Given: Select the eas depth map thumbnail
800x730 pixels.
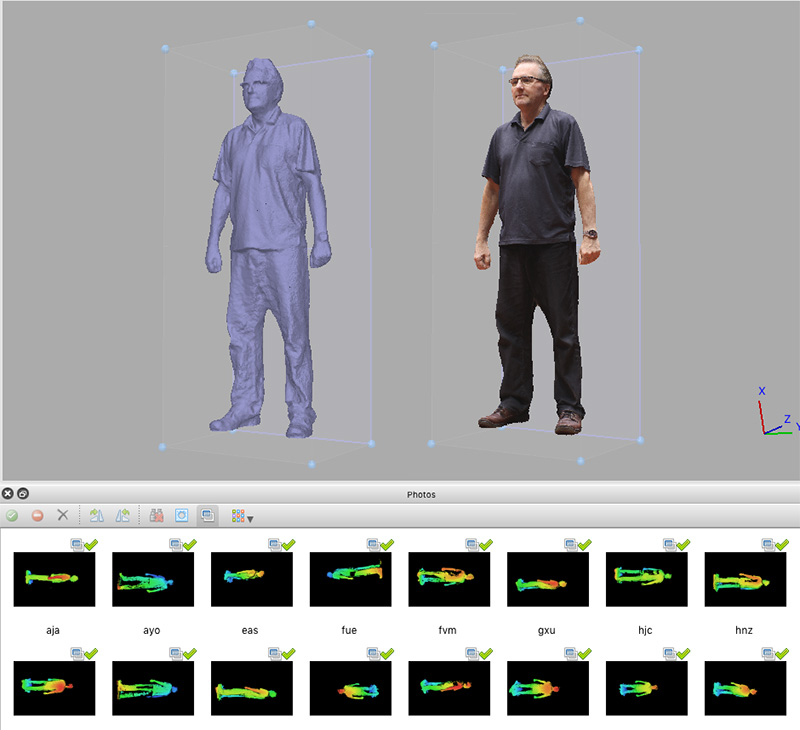Looking at the screenshot, I should (x=252, y=579).
